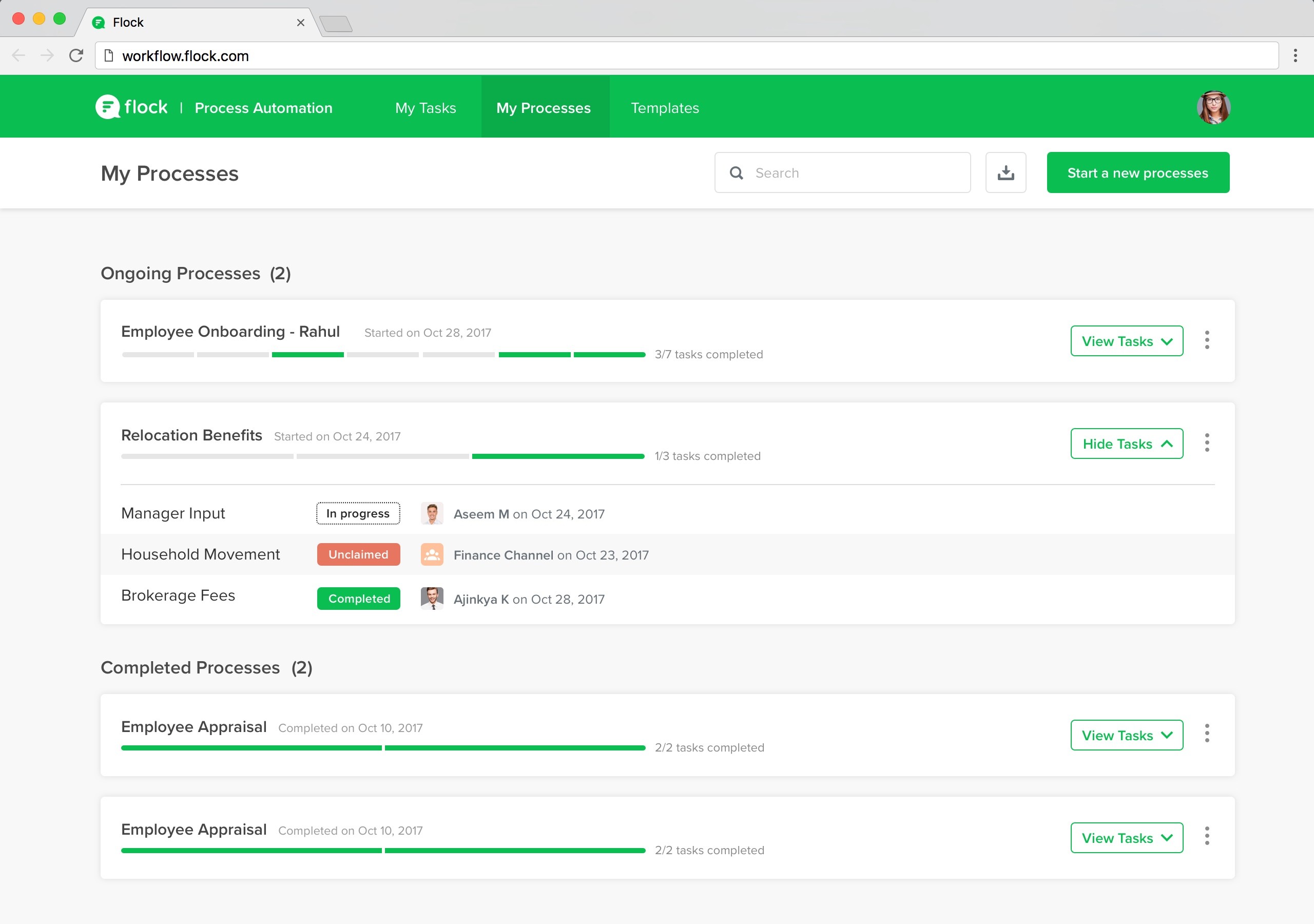
Task: Open the Templates tab
Action: point(664,108)
